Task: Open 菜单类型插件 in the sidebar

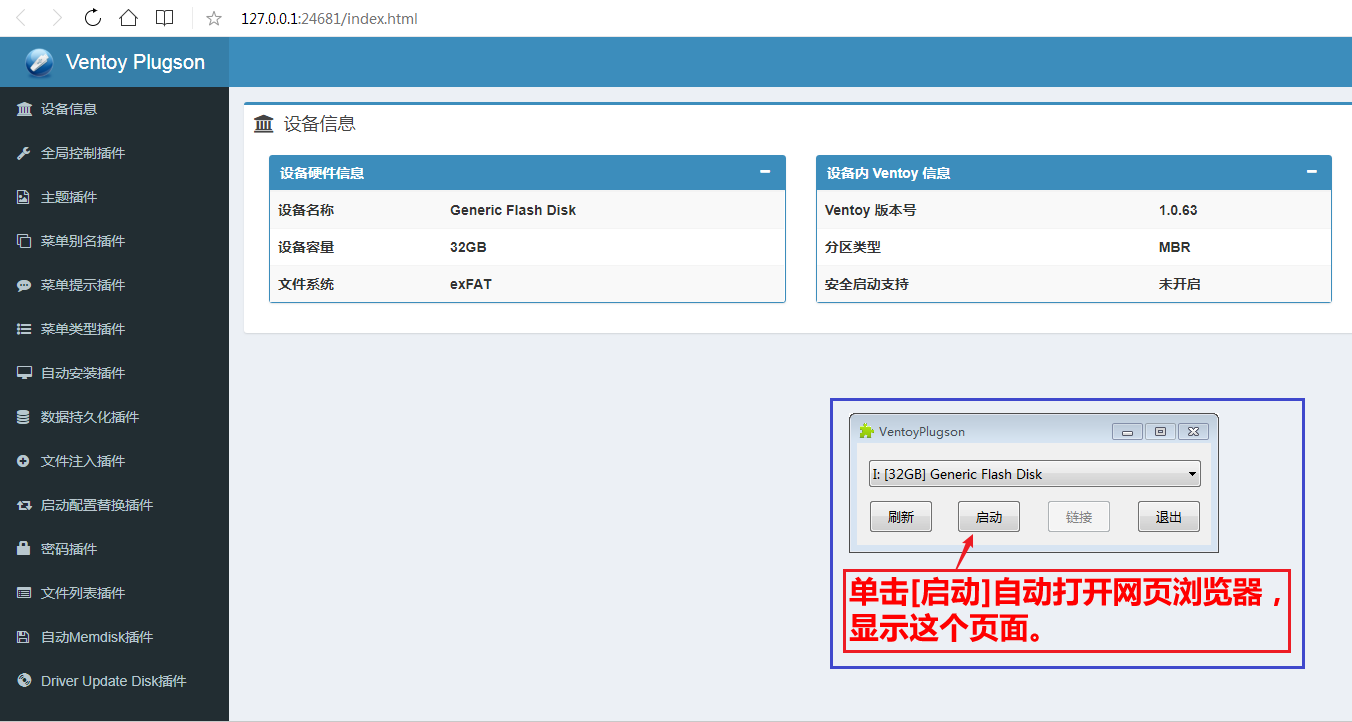Action: (82, 329)
